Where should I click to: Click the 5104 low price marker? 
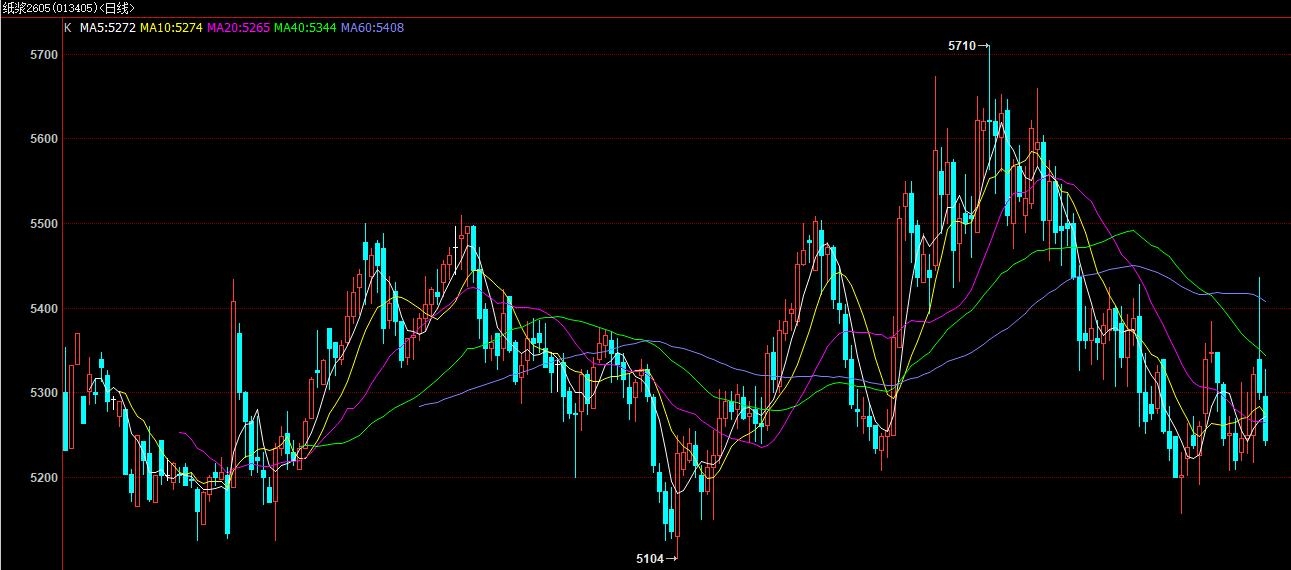[x=650, y=557]
